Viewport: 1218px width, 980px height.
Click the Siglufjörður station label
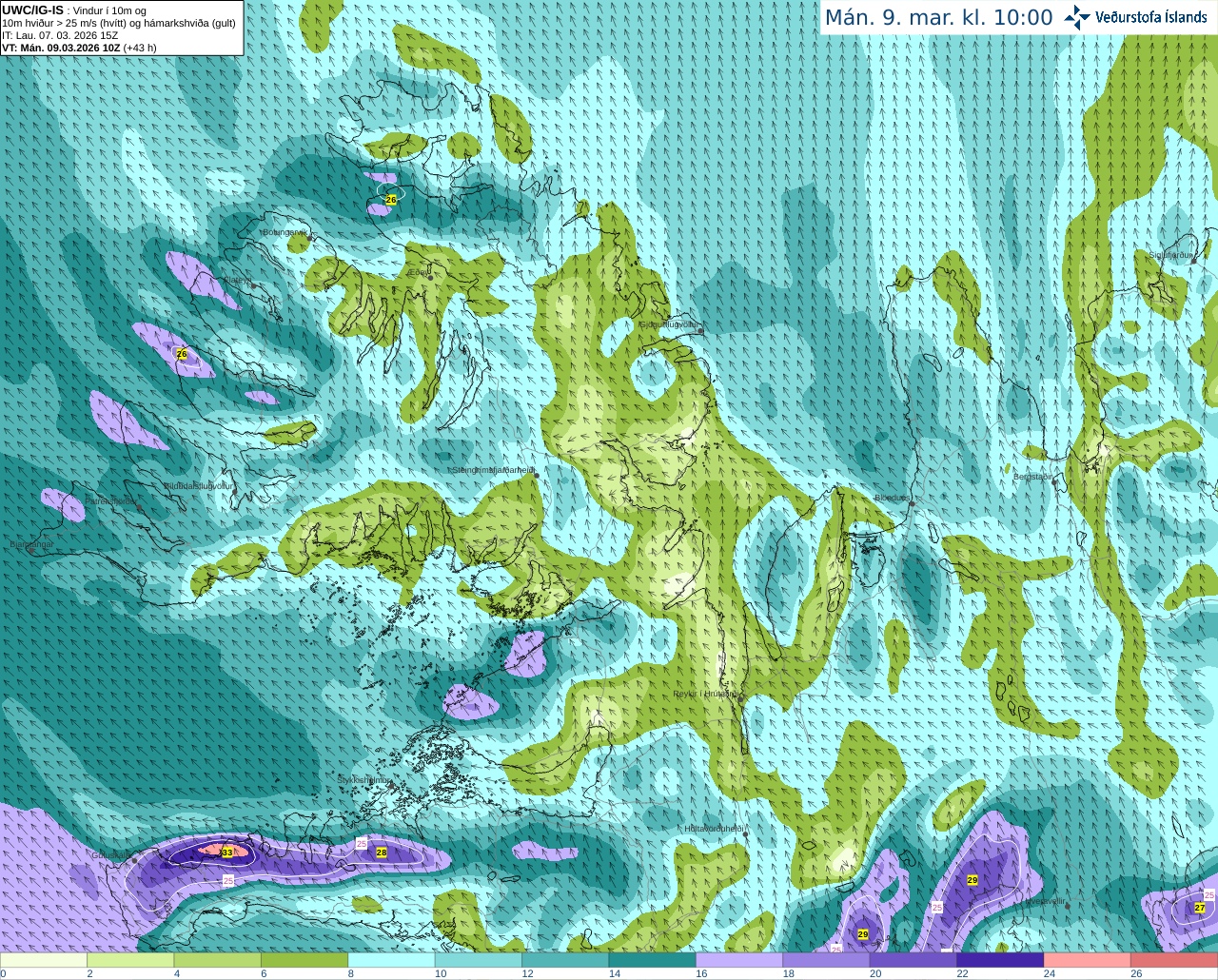coord(1170,255)
